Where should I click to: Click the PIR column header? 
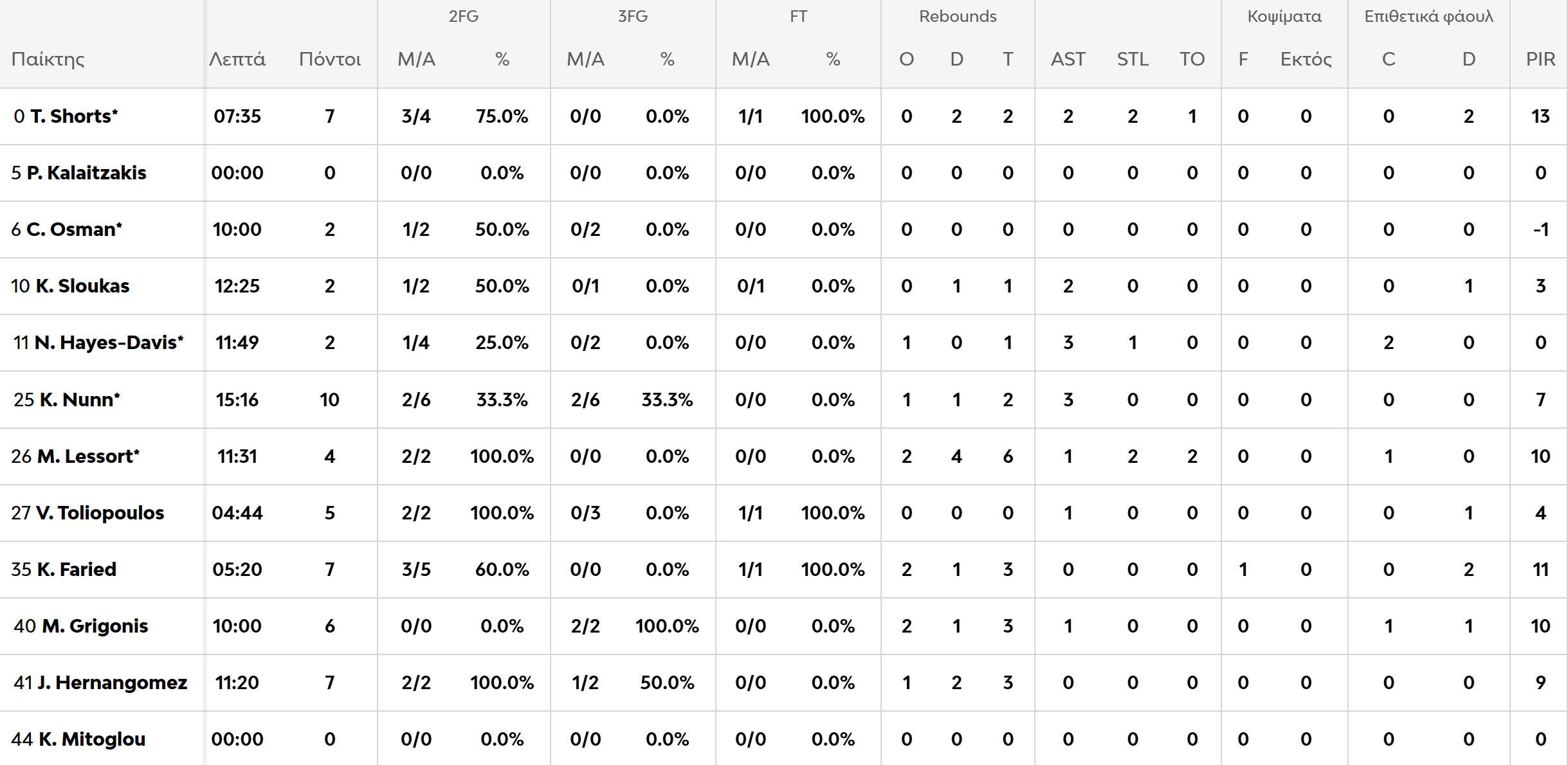coord(1540,59)
